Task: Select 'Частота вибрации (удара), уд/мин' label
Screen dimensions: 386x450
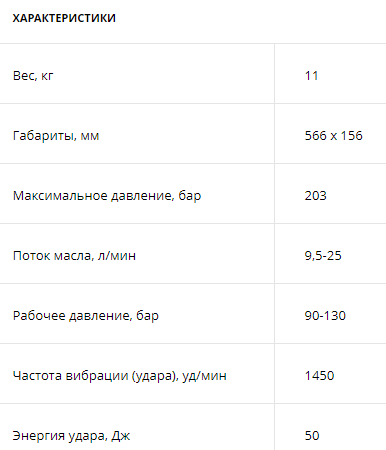Action: [120, 376]
